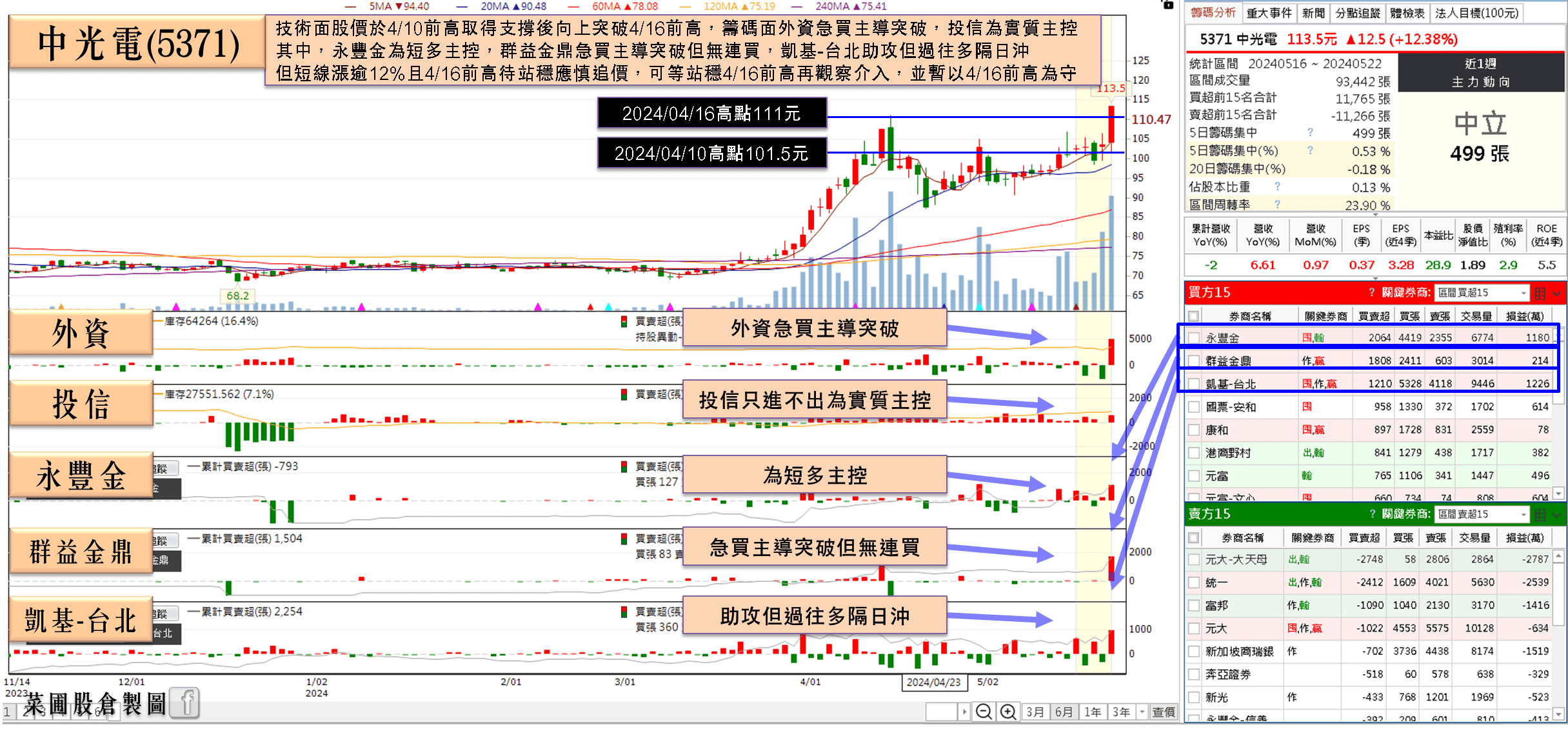Click the 20MA 90.48 moving average label
The height and width of the screenshot is (738, 1568).
pyautogui.click(x=513, y=6)
